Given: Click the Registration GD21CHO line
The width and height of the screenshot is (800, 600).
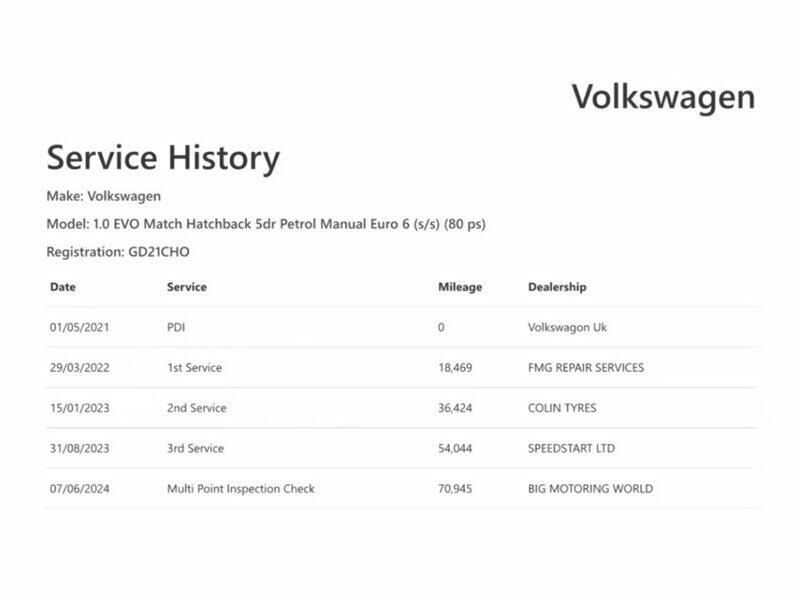Looking at the screenshot, I should pos(118,252).
